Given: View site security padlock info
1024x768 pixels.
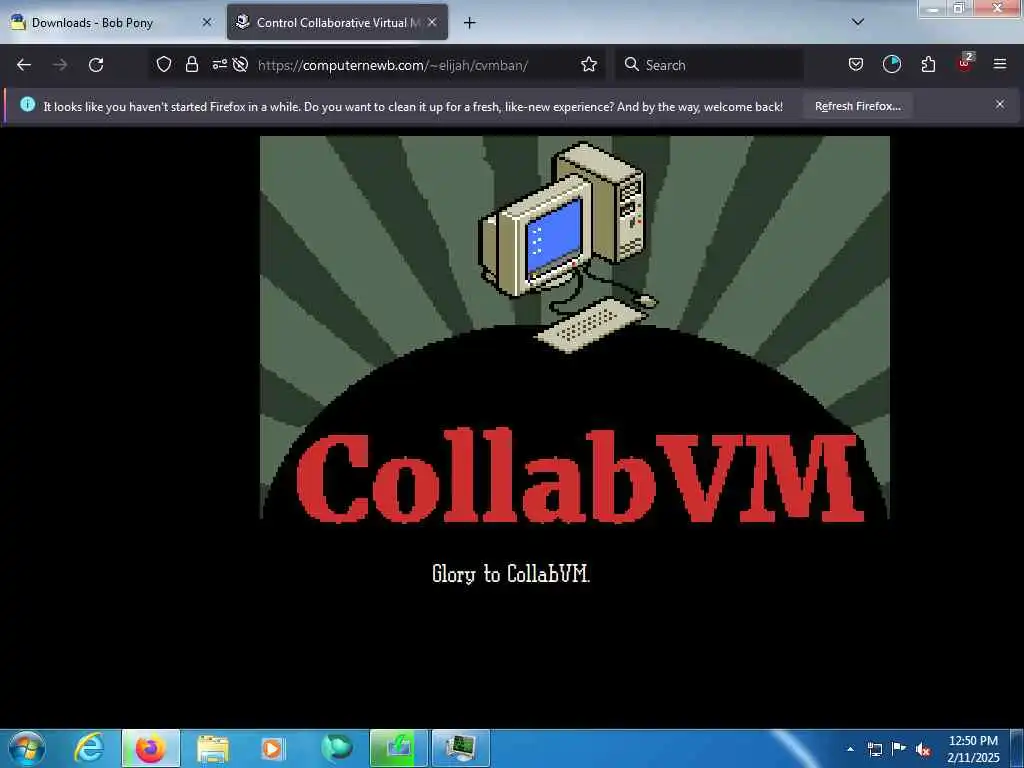Looking at the screenshot, I should (x=191, y=64).
